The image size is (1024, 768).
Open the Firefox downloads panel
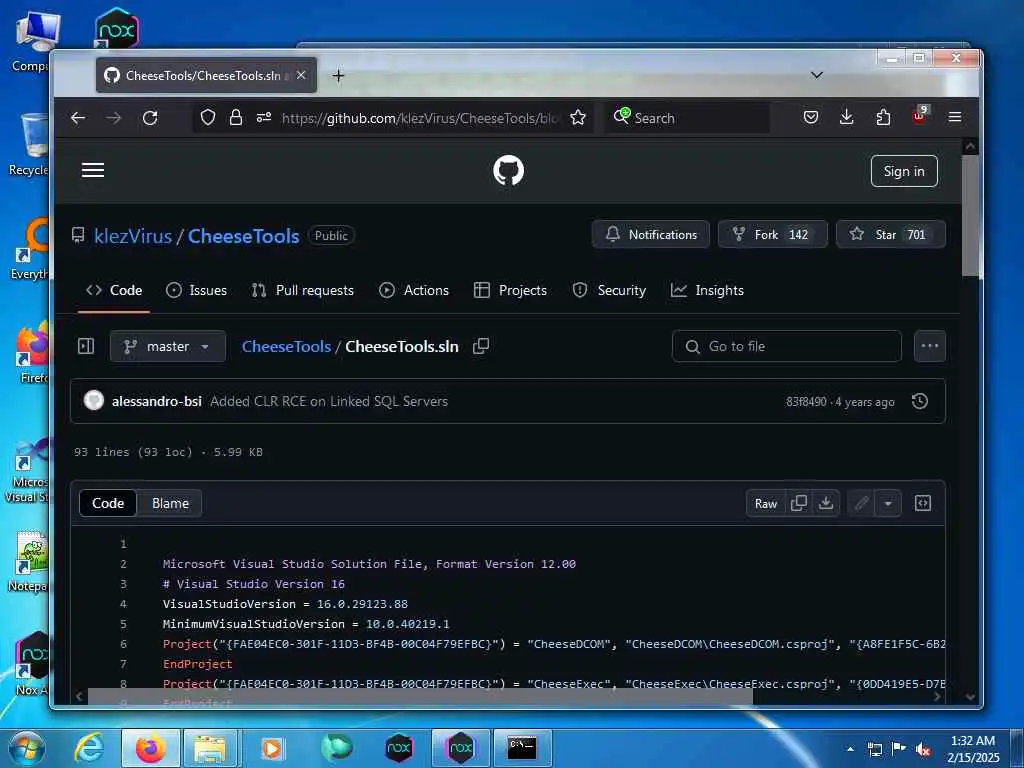(846, 118)
